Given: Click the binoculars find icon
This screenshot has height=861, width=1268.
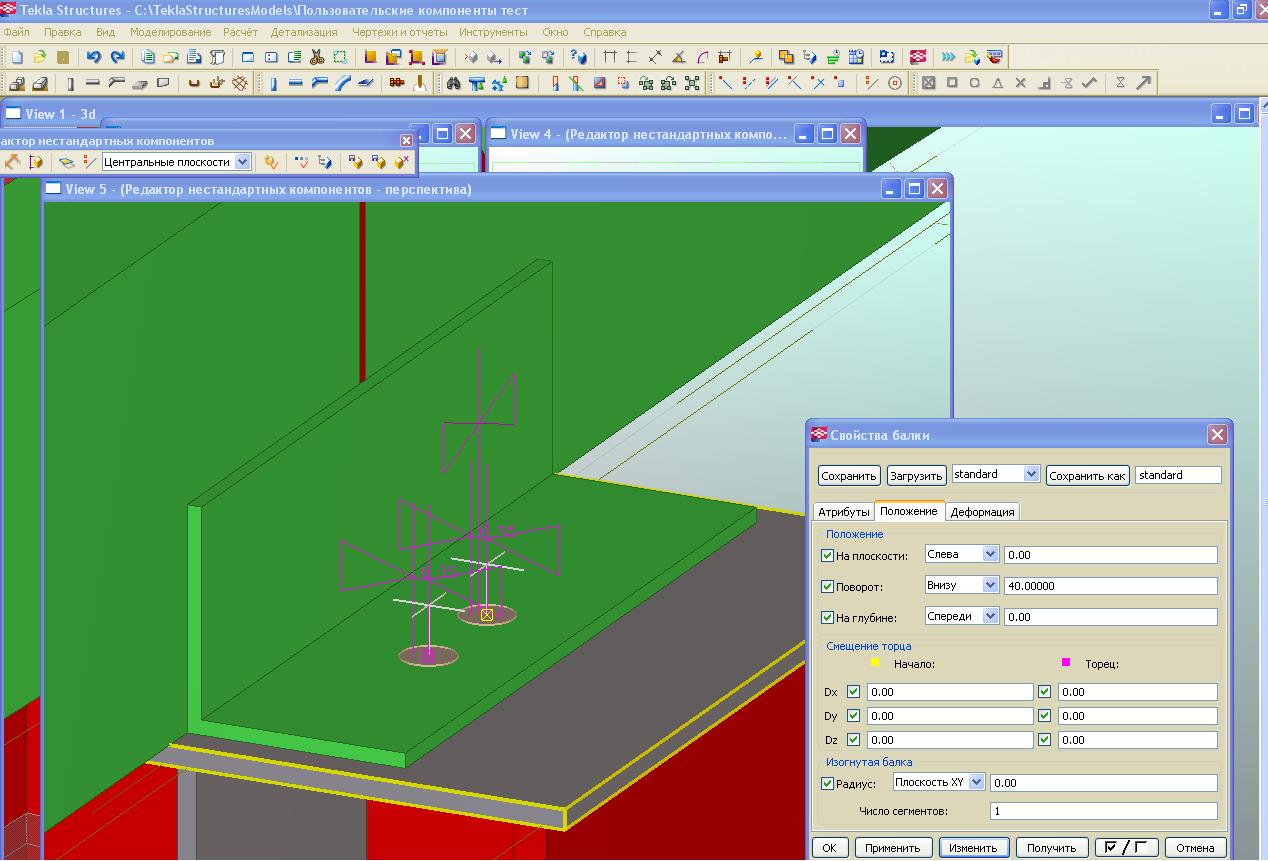Looking at the screenshot, I should [453, 83].
